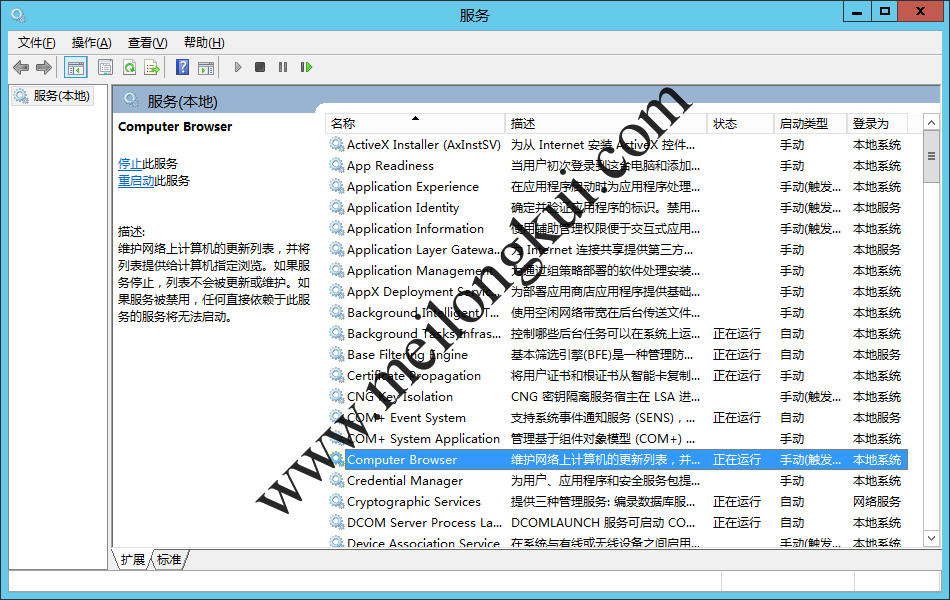Viewport: 950px width, 600px height.
Task: Open the 查看(V) menu
Action: 147,42
